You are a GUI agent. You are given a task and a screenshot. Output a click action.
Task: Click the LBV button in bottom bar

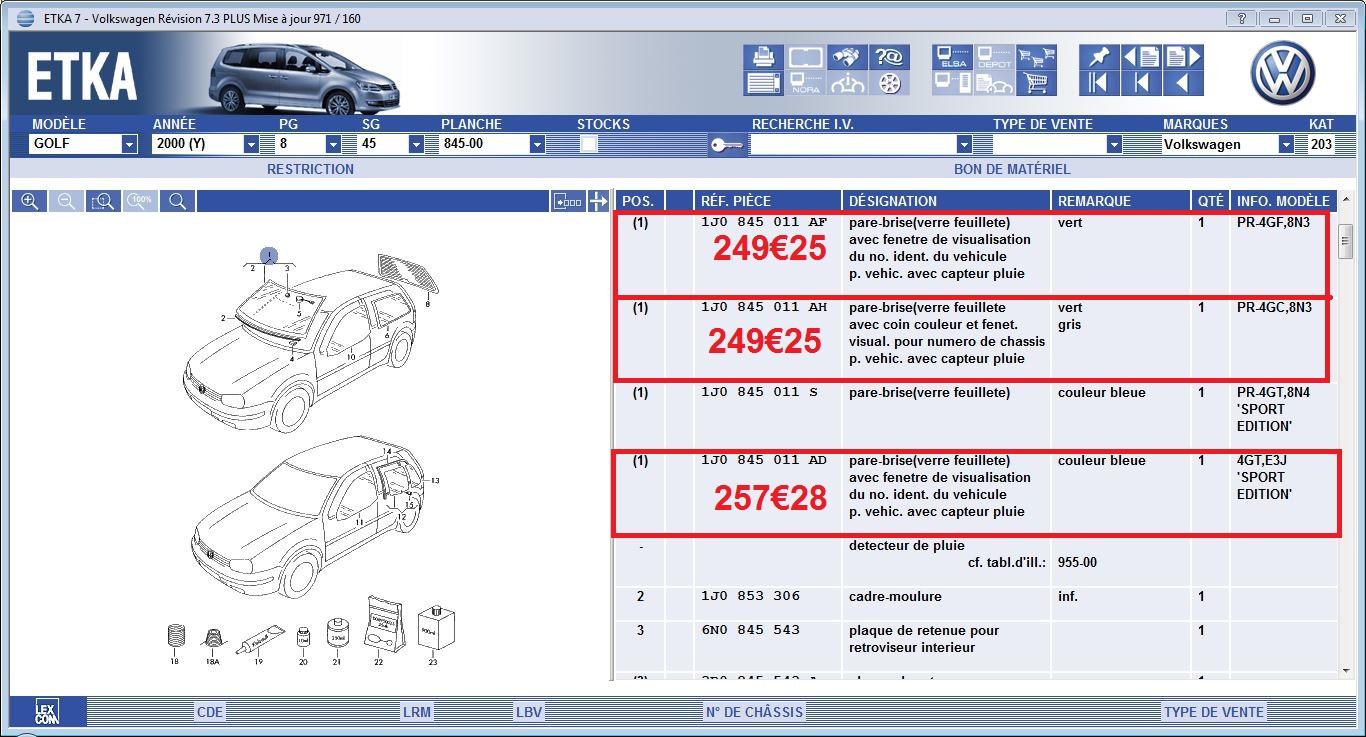point(529,712)
